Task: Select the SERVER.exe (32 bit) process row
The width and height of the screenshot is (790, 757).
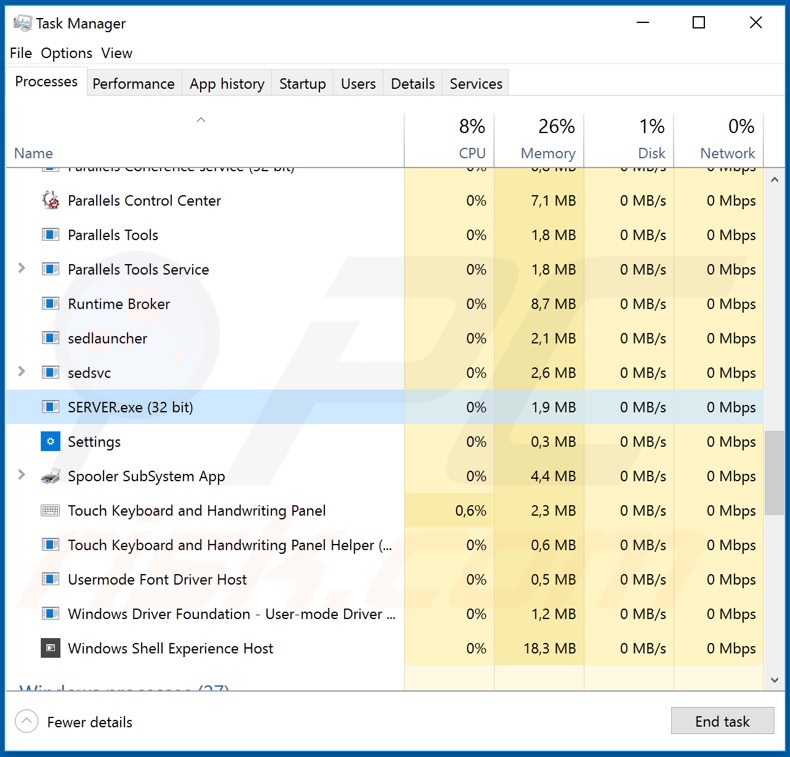Action: pyautogui.click(x=385, y=407)
